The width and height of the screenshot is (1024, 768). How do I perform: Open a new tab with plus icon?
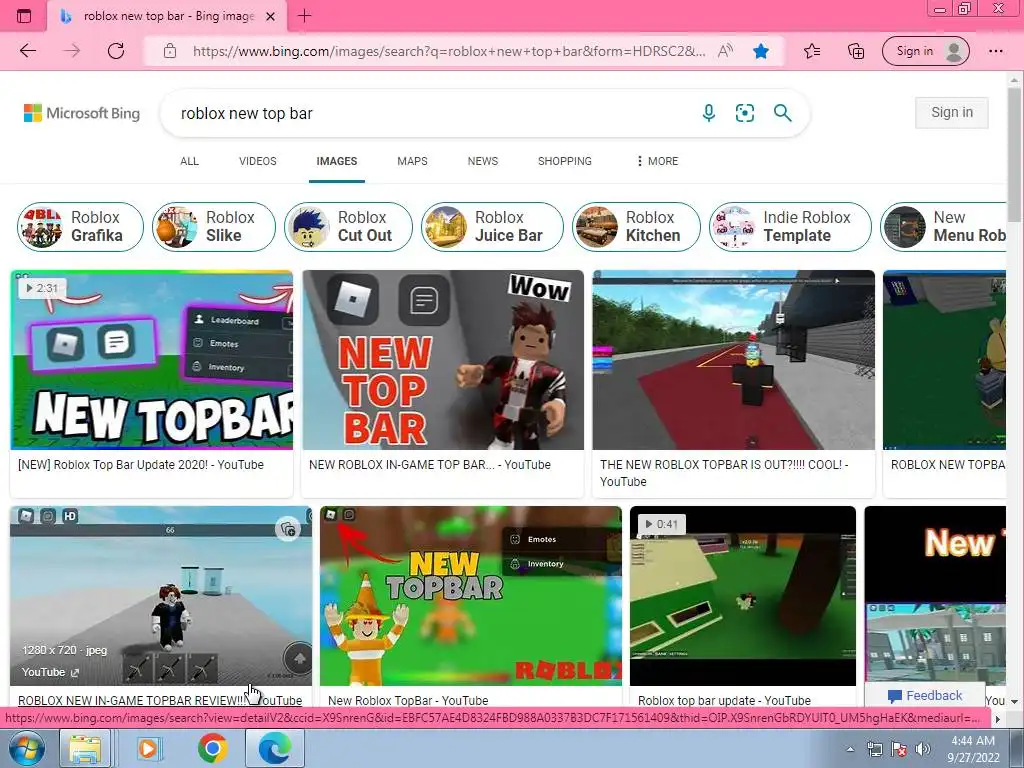click(x=304, y=16)
